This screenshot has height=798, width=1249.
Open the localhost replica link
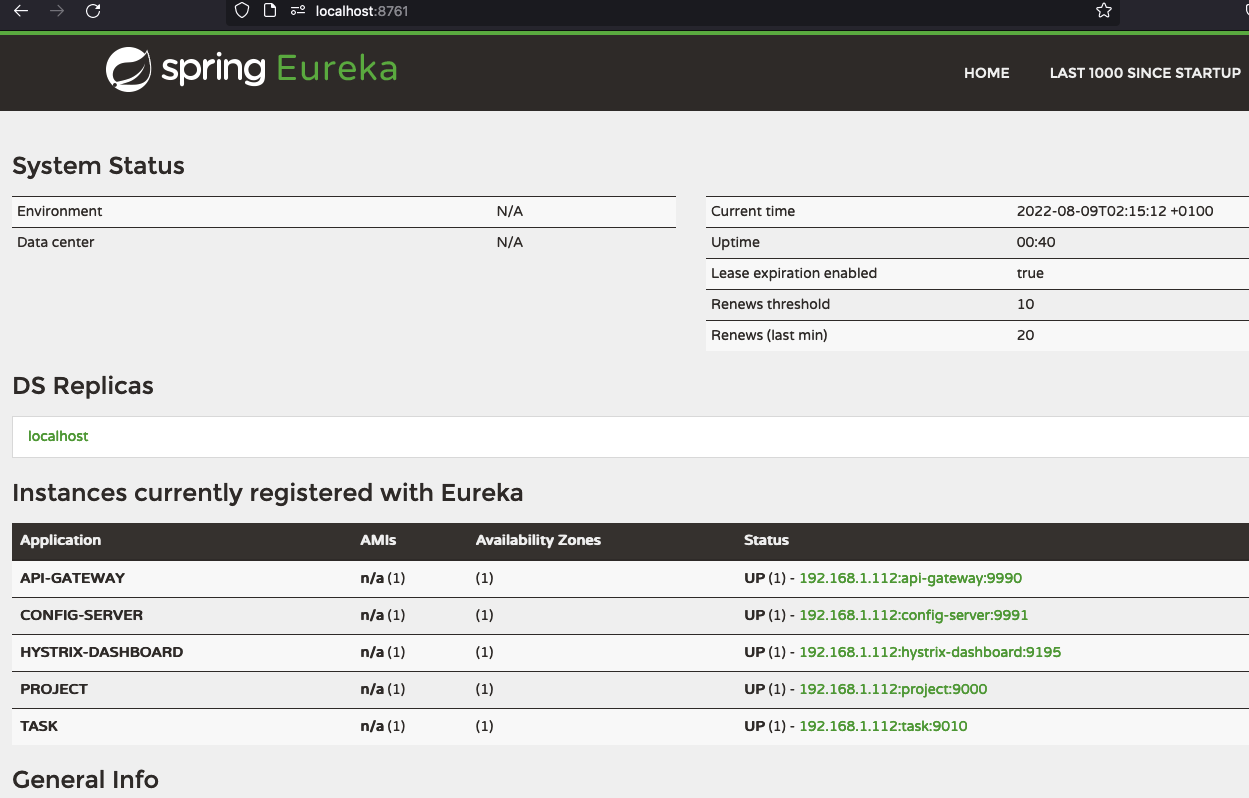pos(58,436)
